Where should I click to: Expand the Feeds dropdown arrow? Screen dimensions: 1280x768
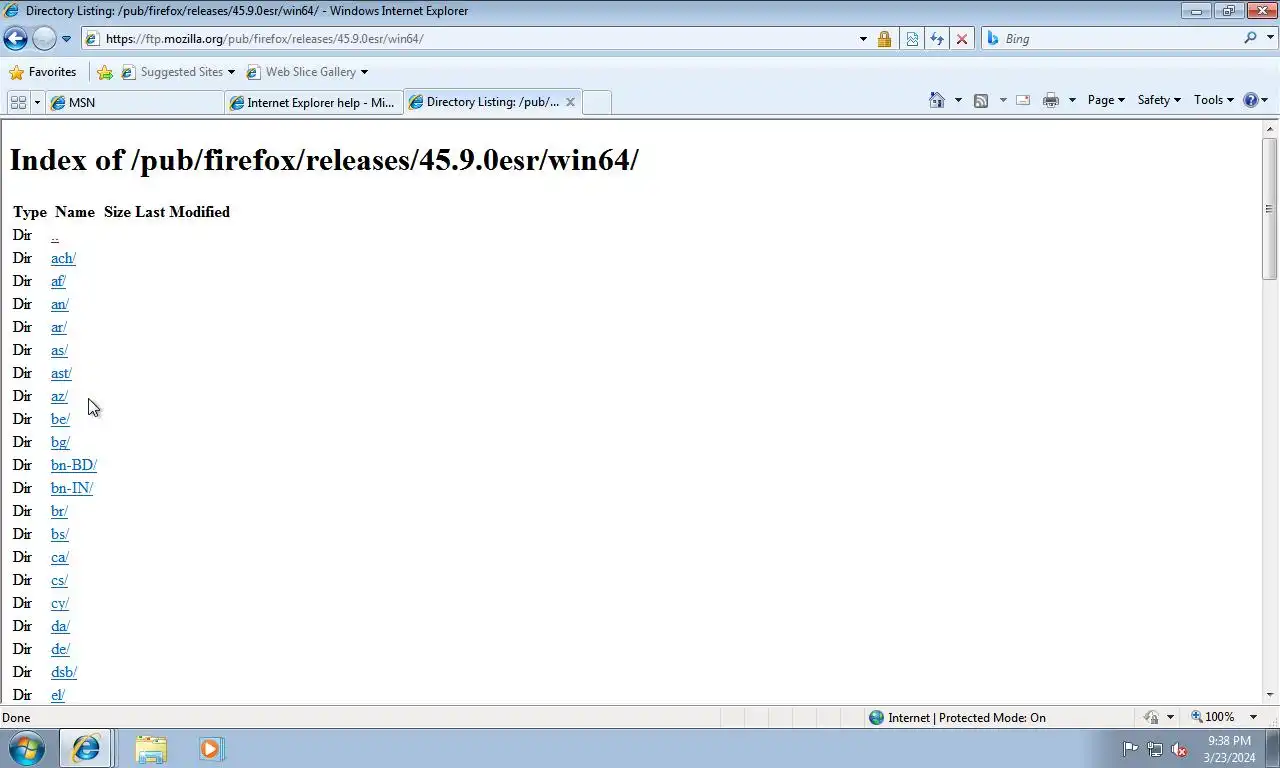1002,100
